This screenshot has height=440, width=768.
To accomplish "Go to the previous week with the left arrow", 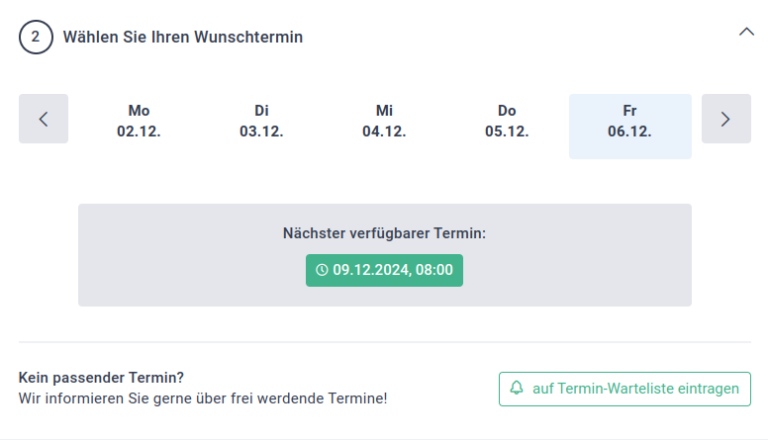I will click(44, 119).
